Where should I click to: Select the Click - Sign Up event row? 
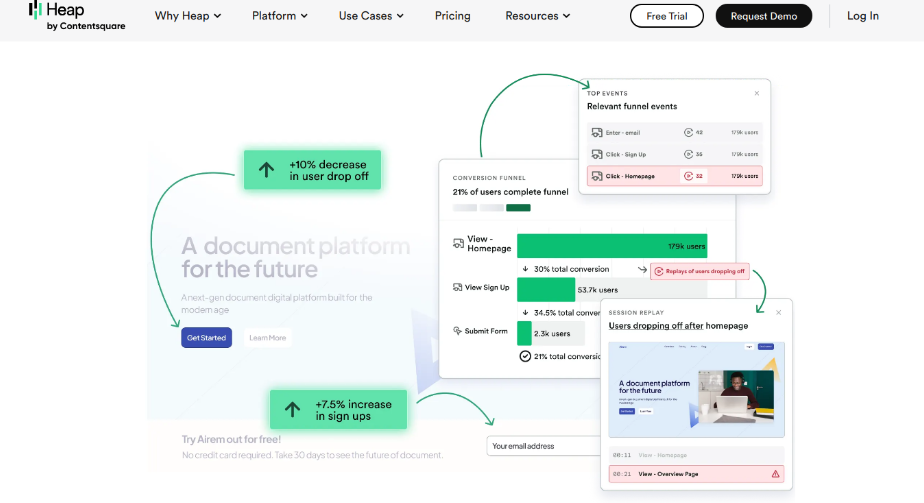674,154
